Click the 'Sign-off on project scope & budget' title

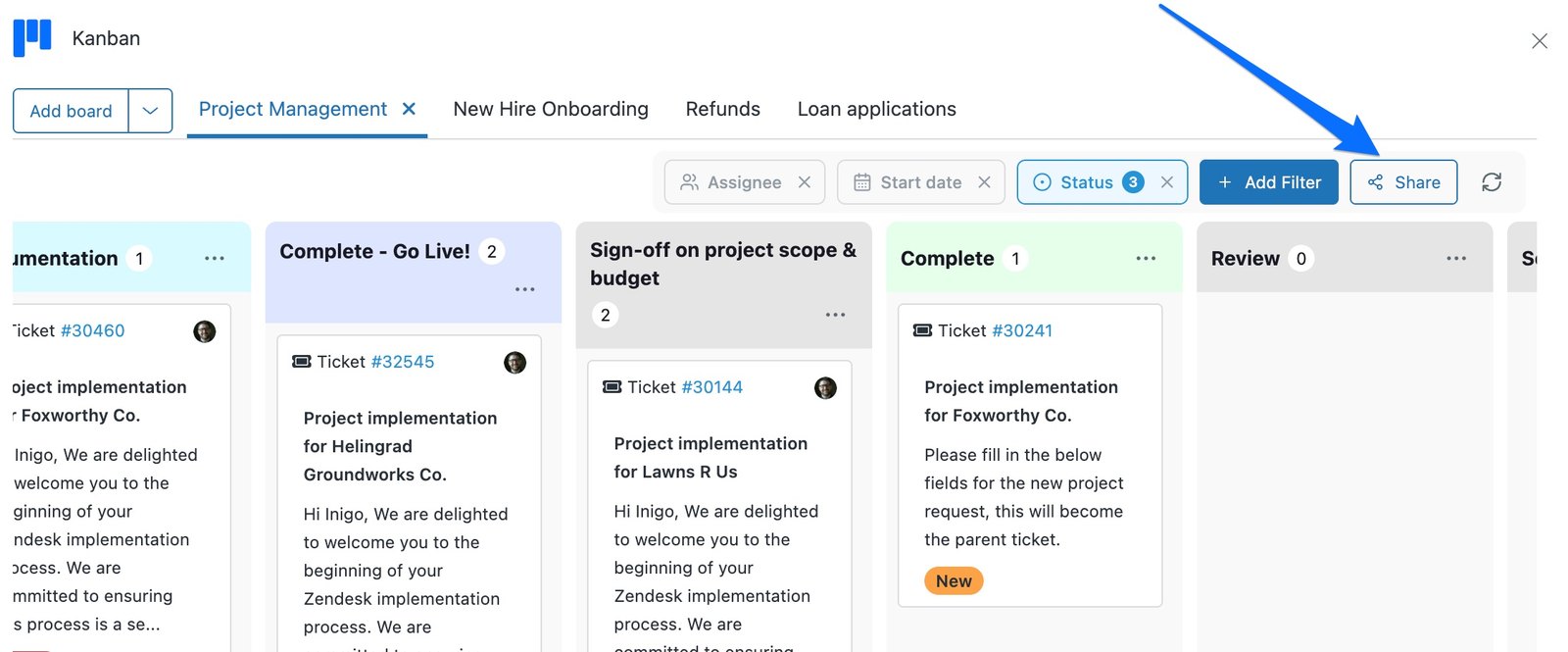pos(723,264)
